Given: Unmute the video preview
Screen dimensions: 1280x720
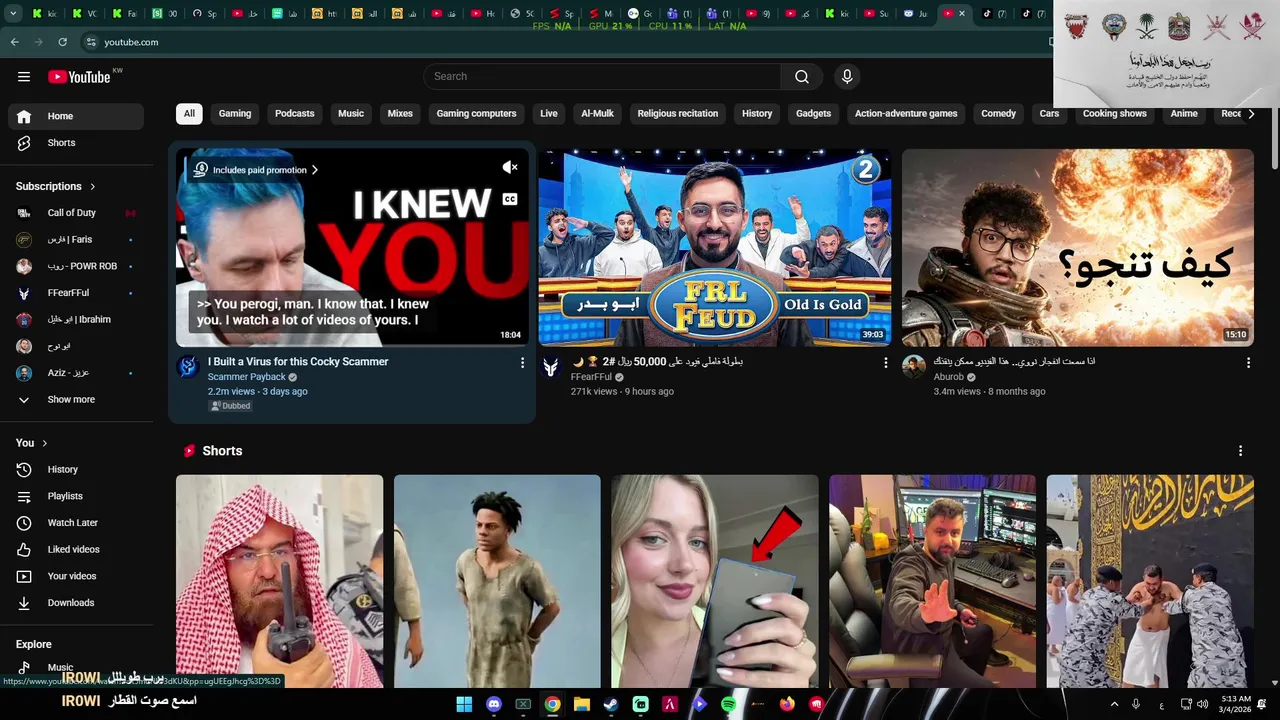Looking at the screenshot, I should pos(510,168).
